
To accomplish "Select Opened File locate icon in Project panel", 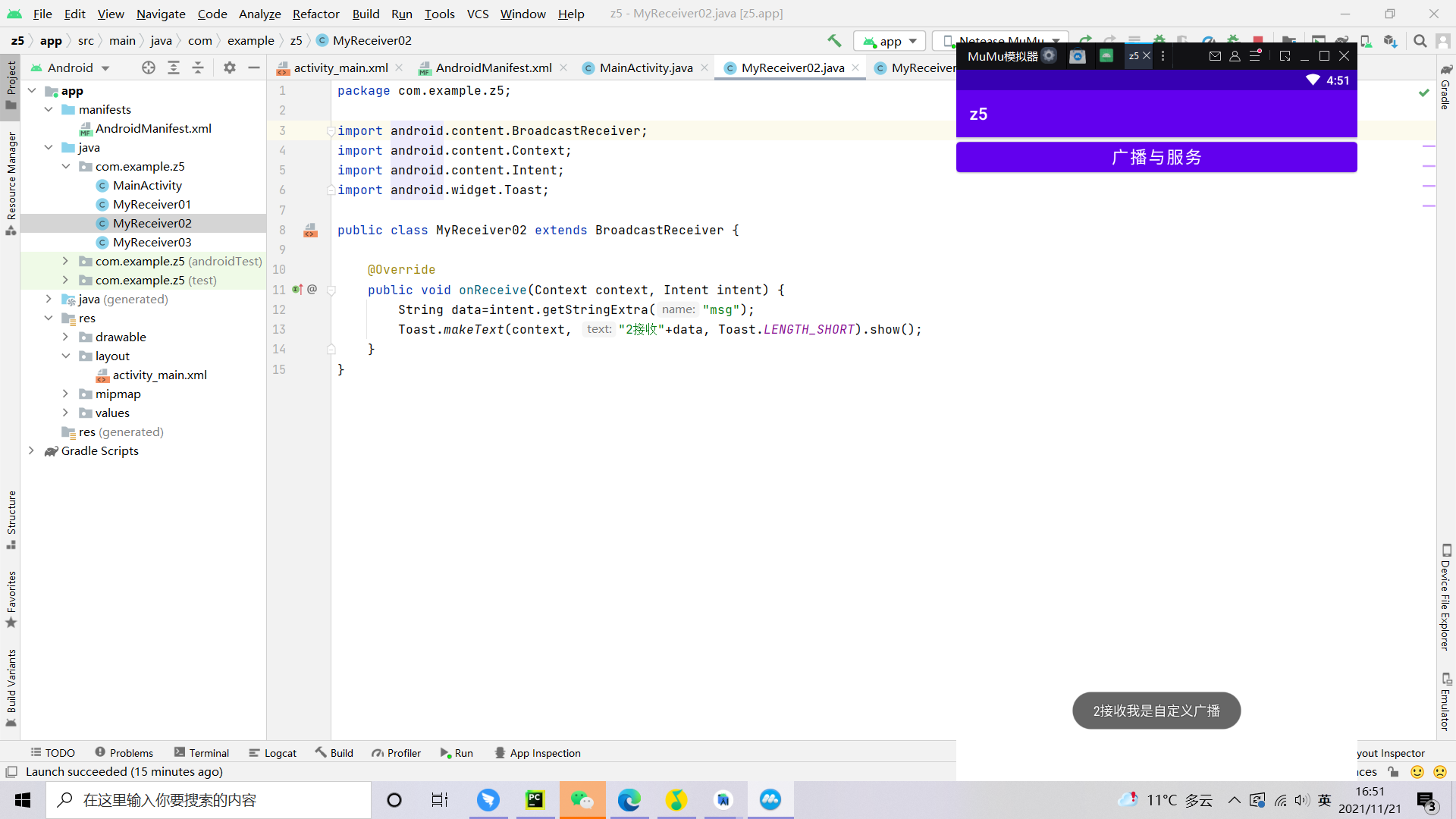I will coord(149,67).
